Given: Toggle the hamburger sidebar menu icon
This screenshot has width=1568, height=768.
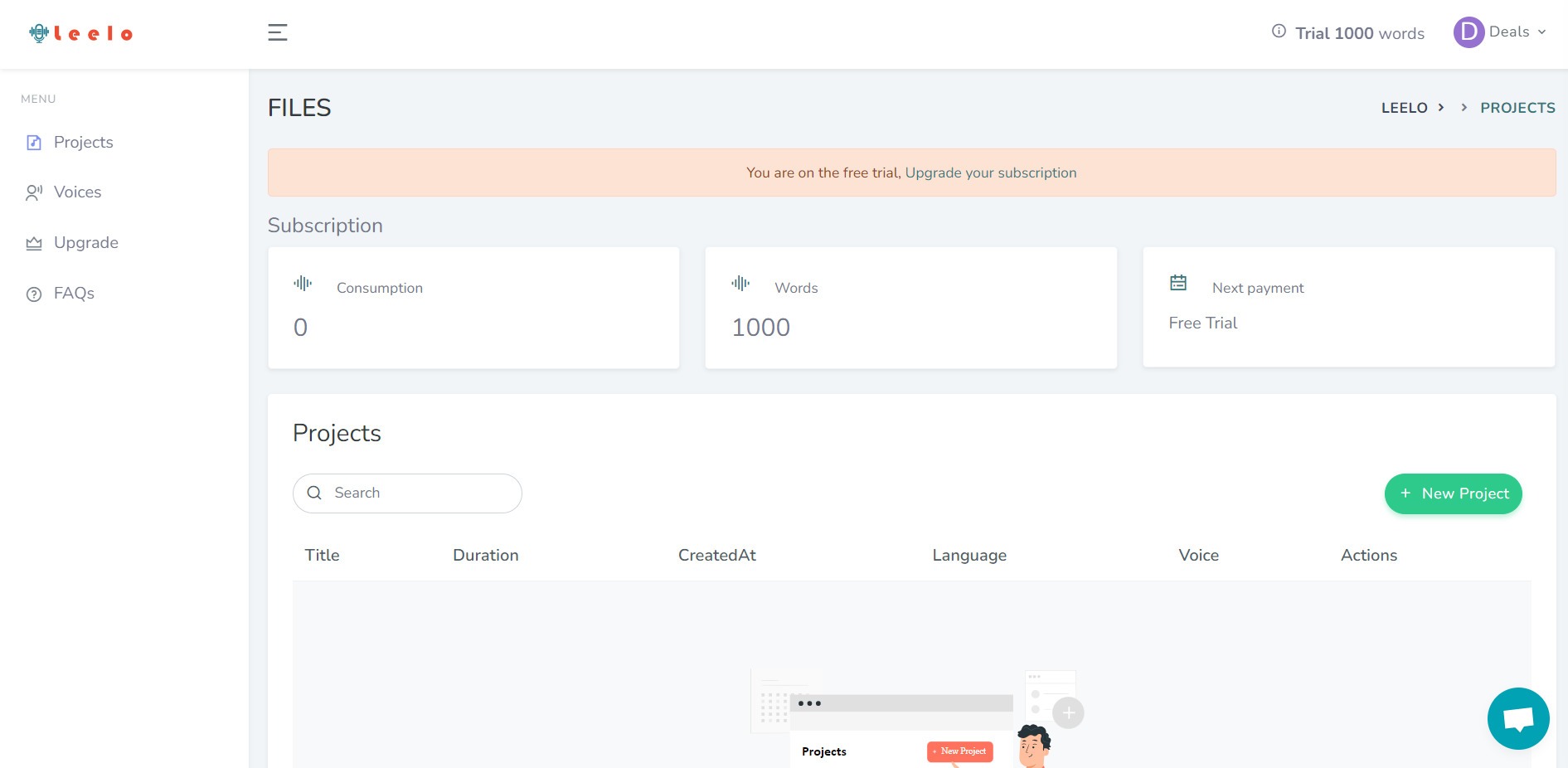Looking at the screenshot, I should (278, 32).
